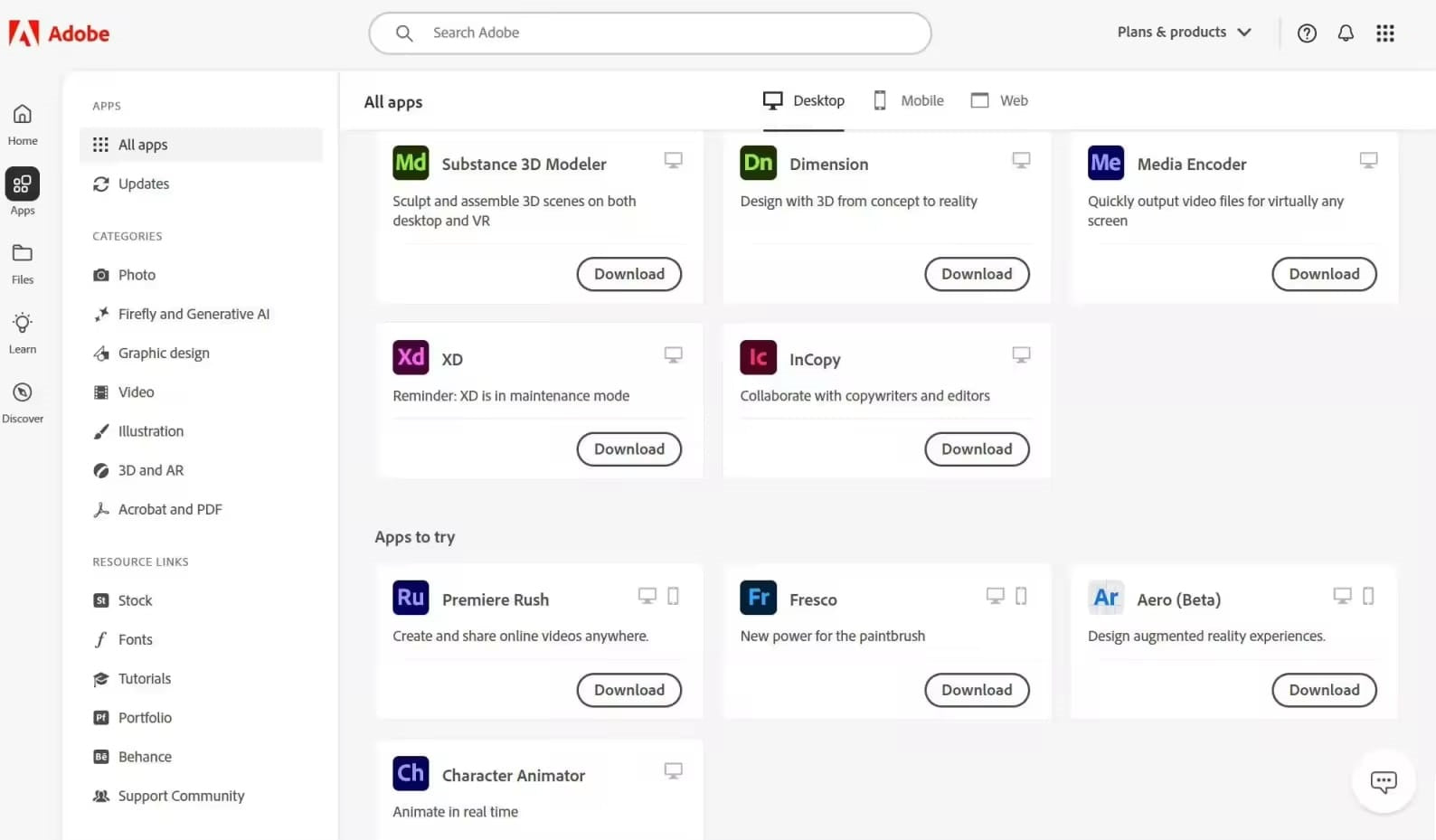
Task: Expand the Plans & products dropdown
Action: point(1184,33)
